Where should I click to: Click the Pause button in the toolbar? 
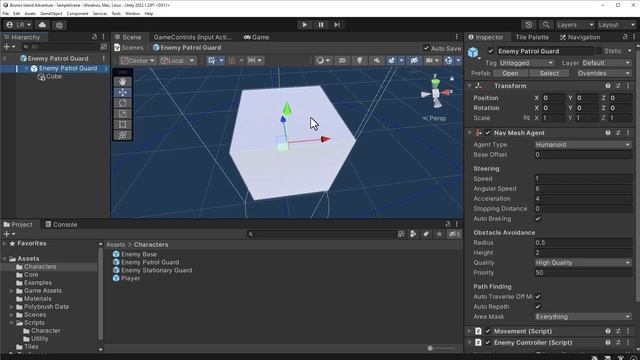click(321, 25)
